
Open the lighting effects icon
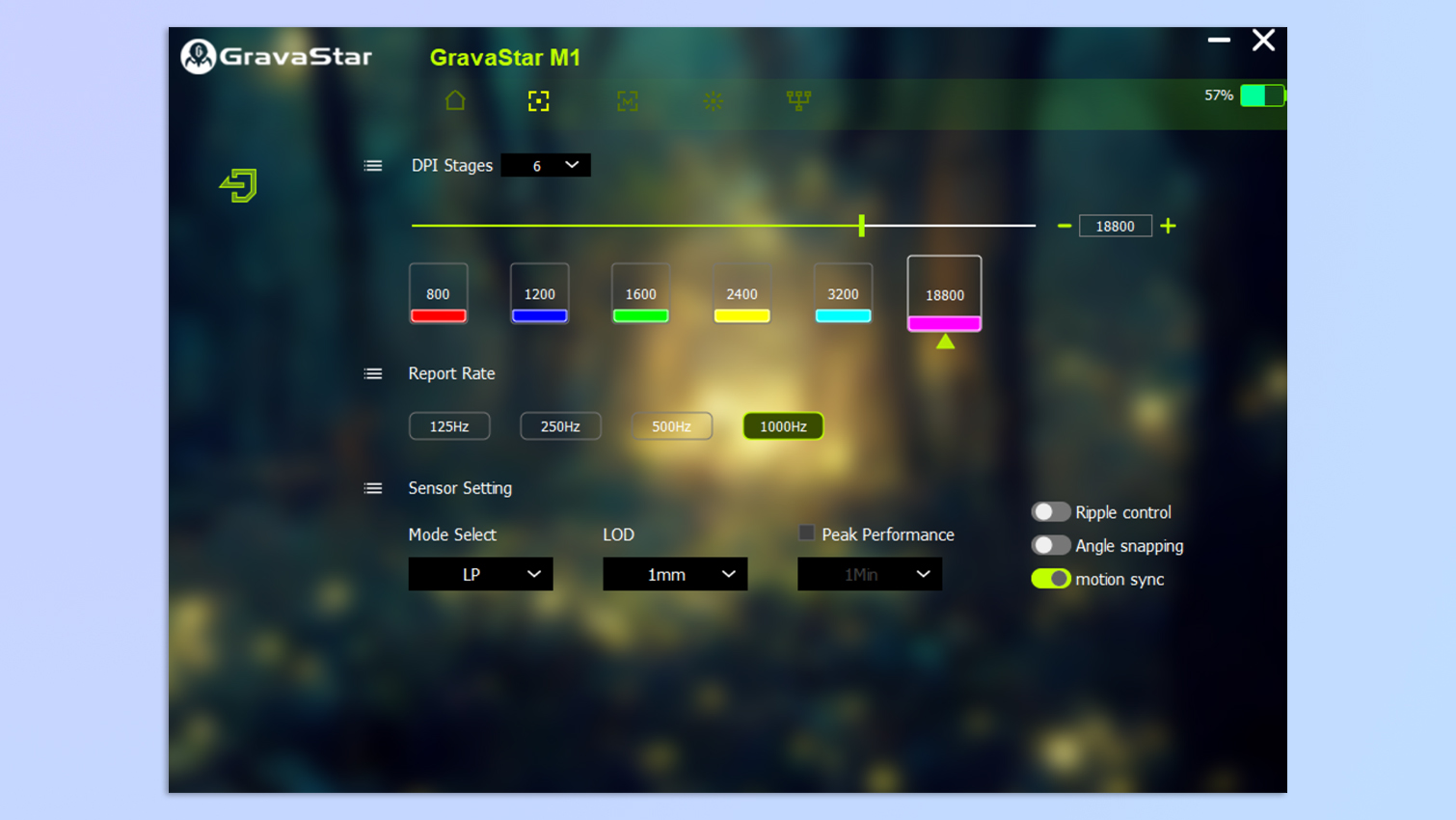click(x=713, y=100)
